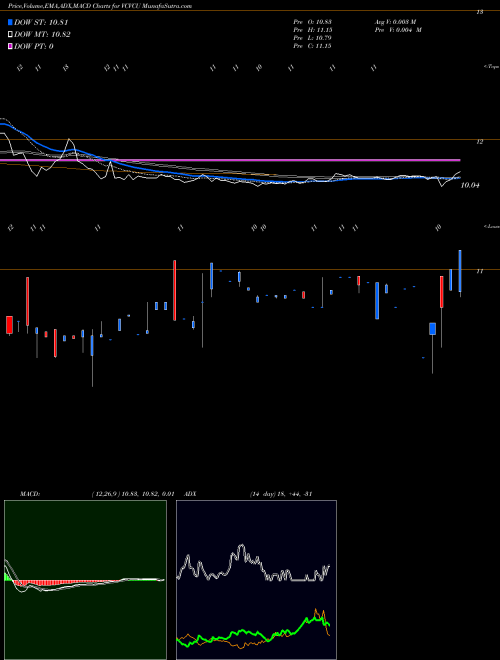Click the '13' price axis label
The width and height of the screenshot is (500, 660).
479,12
